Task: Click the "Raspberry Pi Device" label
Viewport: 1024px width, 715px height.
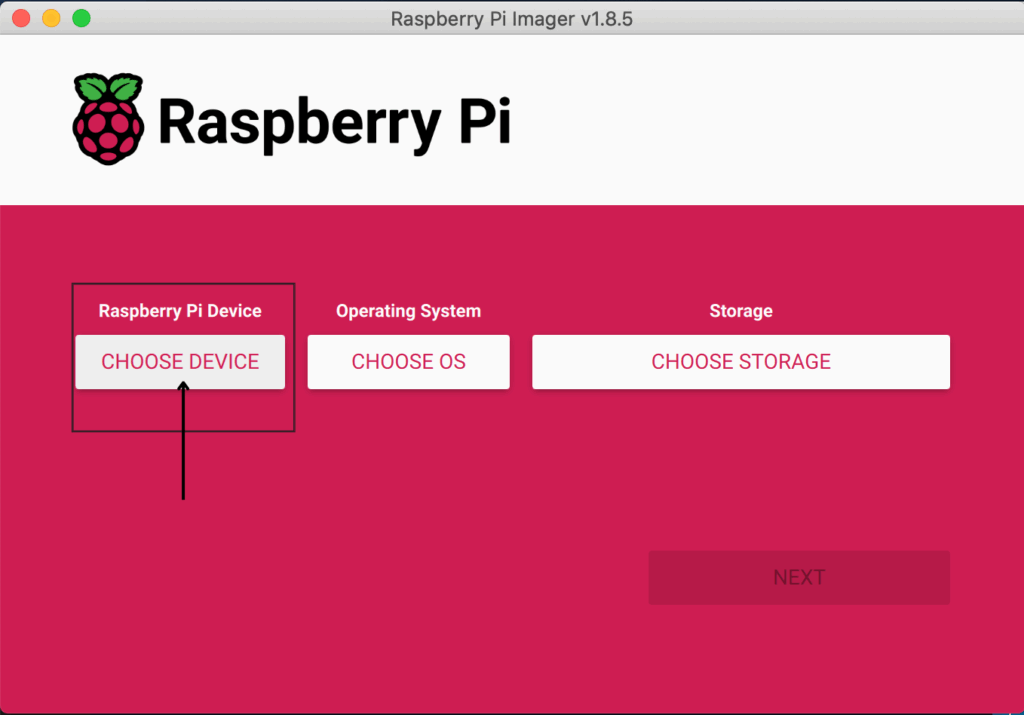Action: pos(180,311)
